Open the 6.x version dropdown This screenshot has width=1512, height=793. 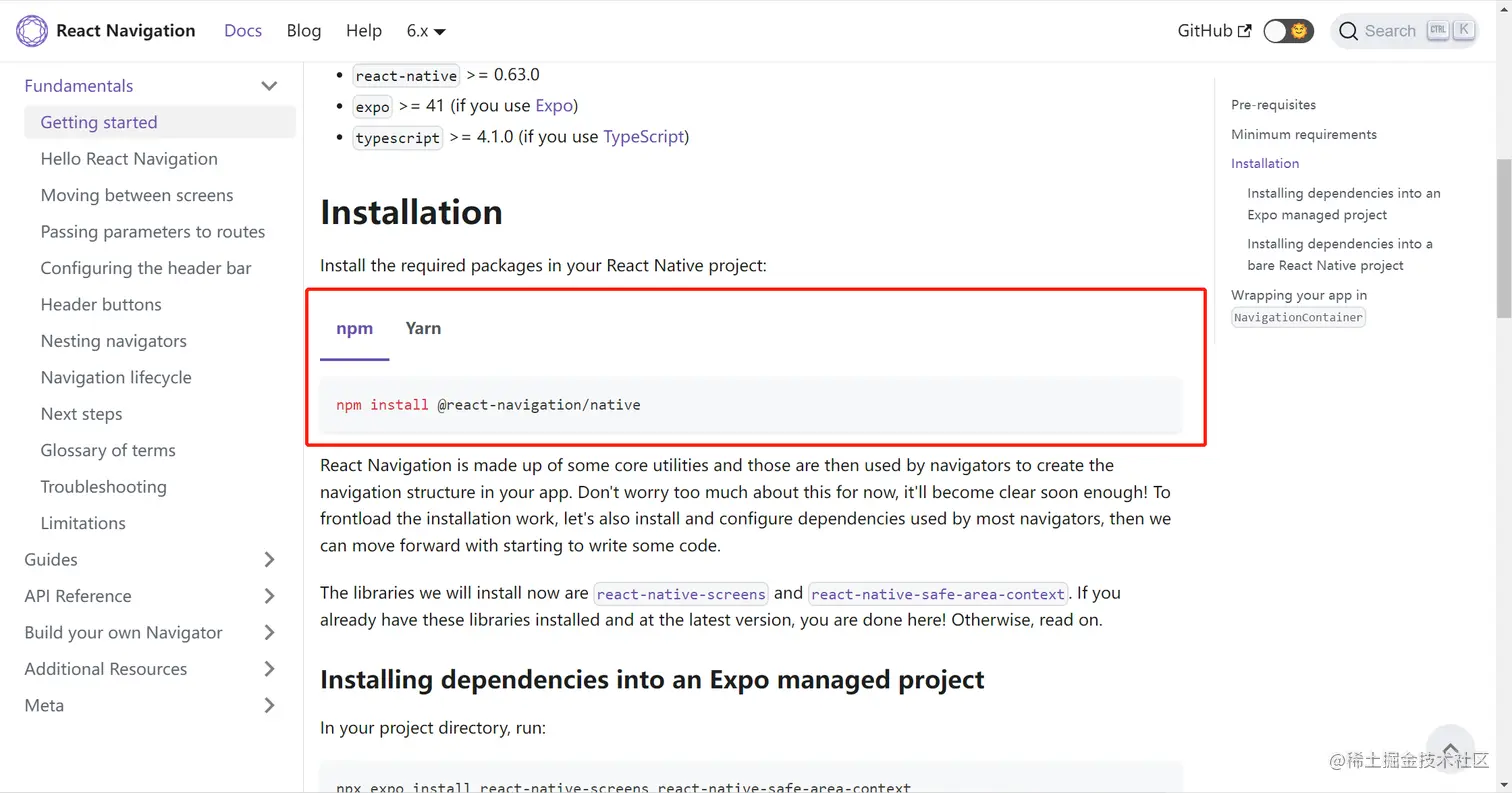(x=426, y=31)
